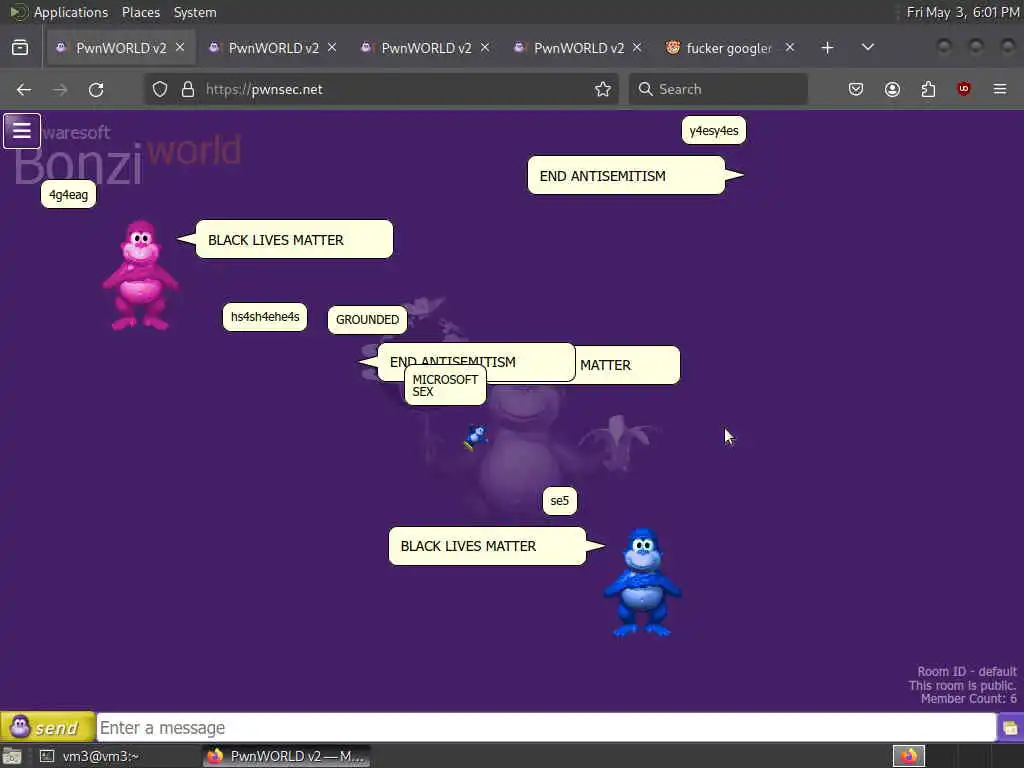
Task: Open the System menu
Action: click(195, 12)
